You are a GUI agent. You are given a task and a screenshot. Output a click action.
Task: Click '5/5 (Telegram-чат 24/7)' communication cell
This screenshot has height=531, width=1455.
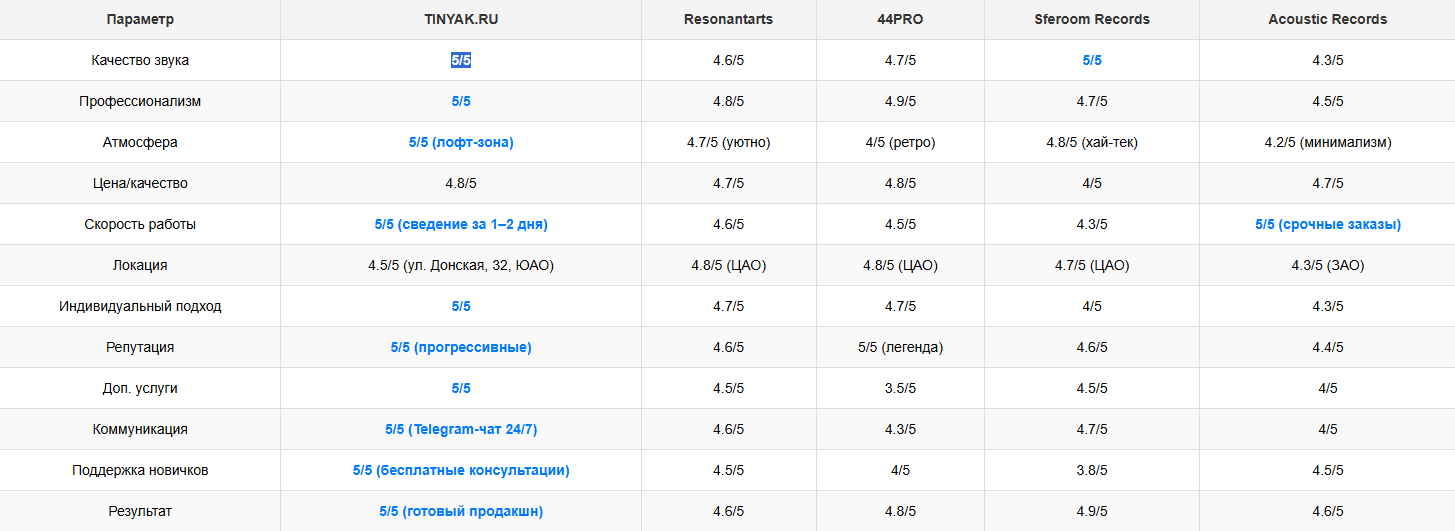tap(461, 429)
